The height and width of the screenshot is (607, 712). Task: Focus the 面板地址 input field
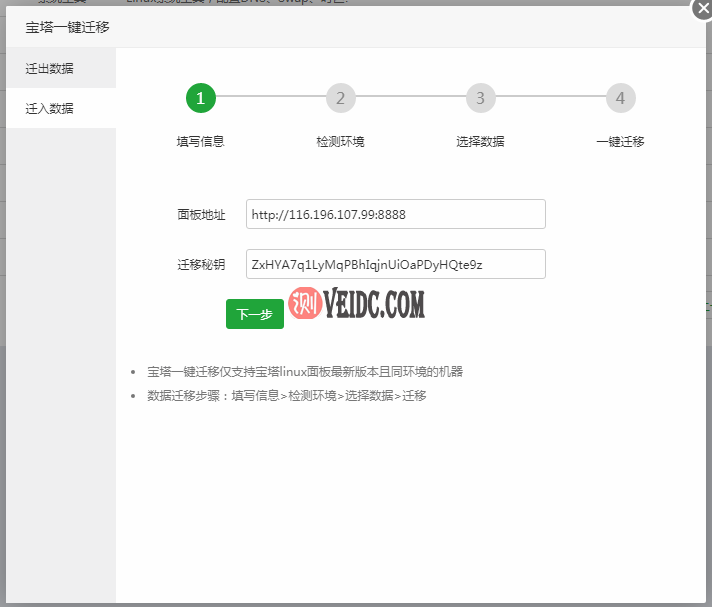point(396,214)
